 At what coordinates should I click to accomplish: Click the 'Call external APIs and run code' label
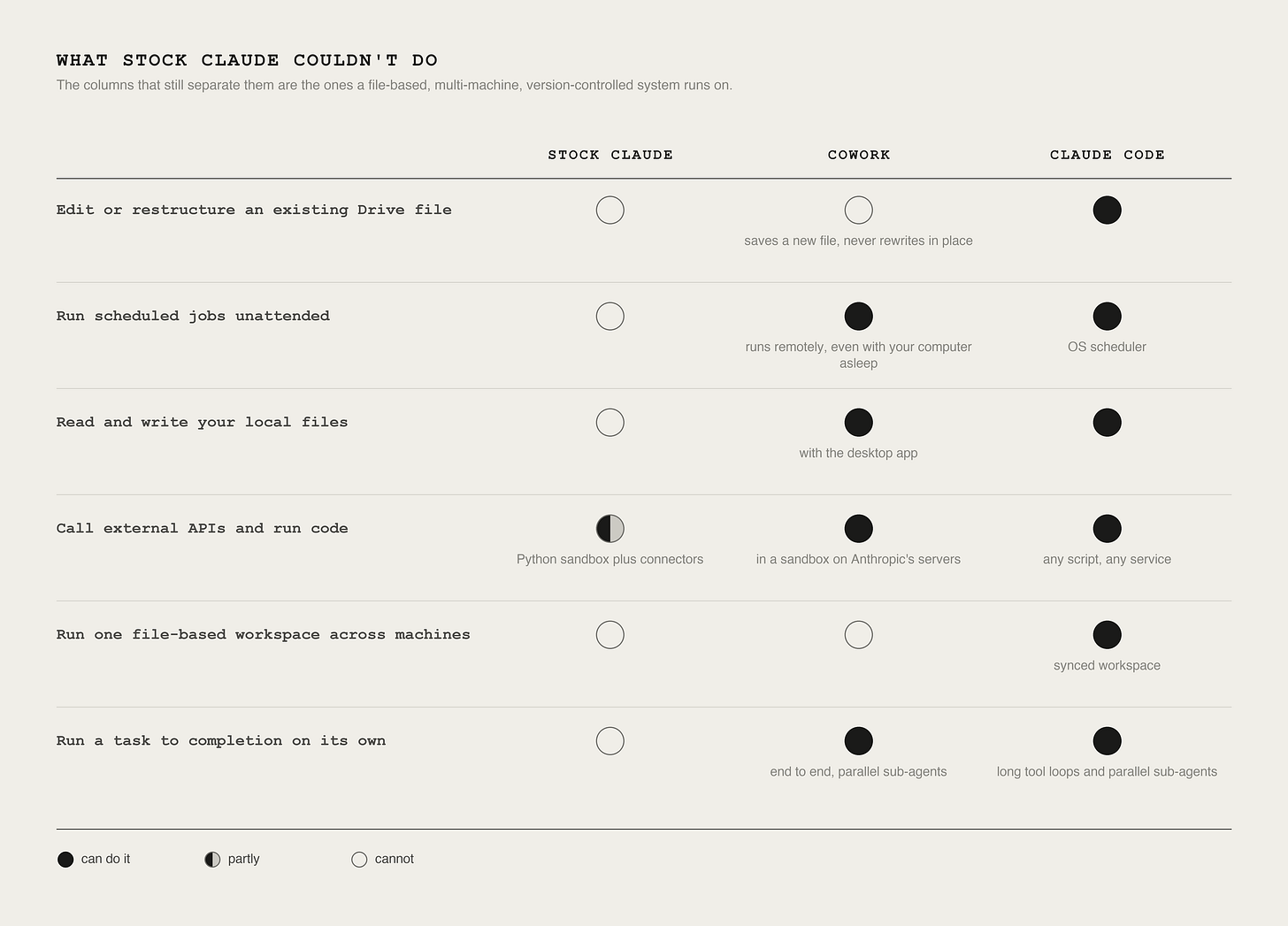click(x=202, y=528)
